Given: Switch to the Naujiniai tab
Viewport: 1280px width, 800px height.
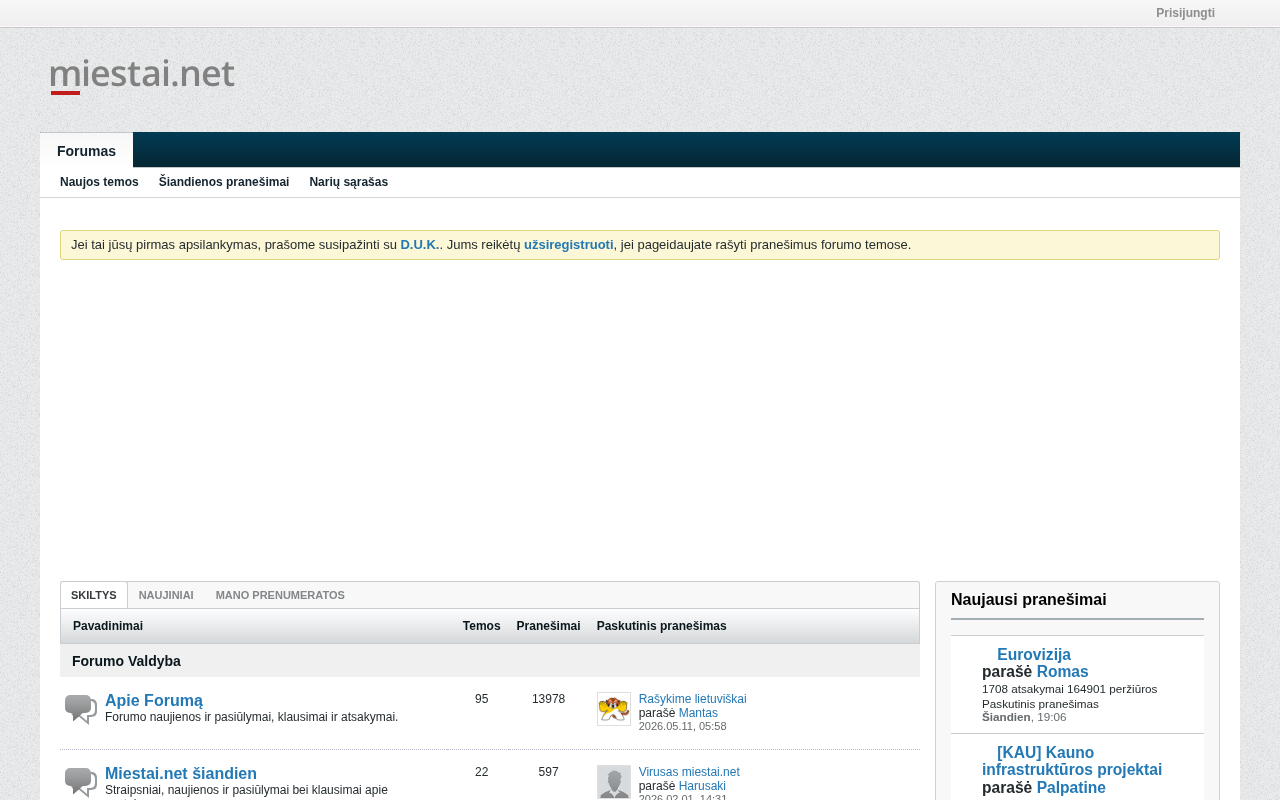Looking at the screenshot, I should 166,595.
